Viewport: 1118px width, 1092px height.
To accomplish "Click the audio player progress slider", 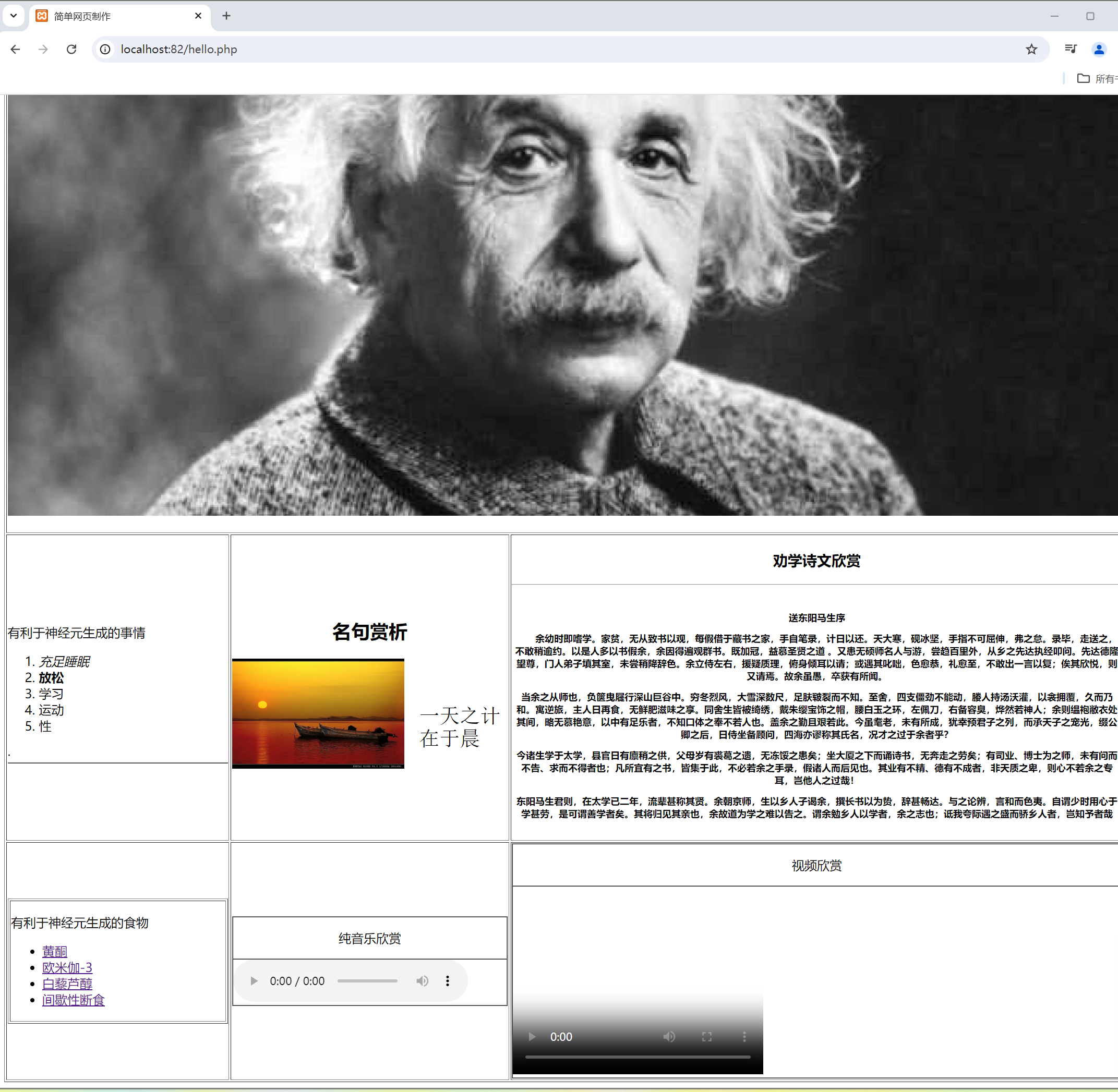I will pyautogui.click(x=367, y=981).
